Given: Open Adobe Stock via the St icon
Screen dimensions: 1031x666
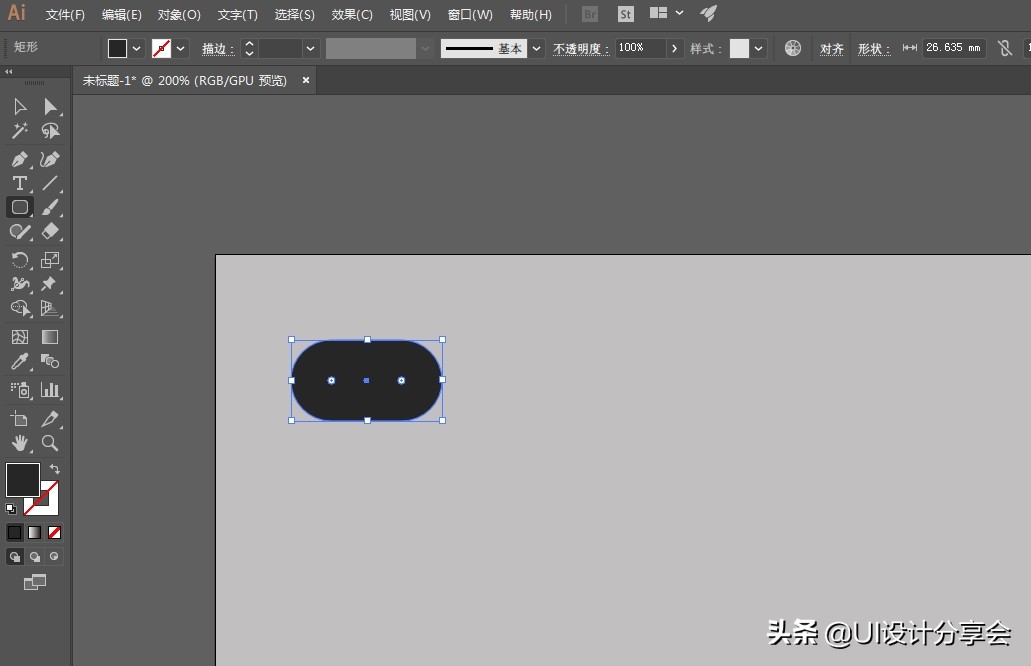Looking at the screenshot, I should point(625,14).
